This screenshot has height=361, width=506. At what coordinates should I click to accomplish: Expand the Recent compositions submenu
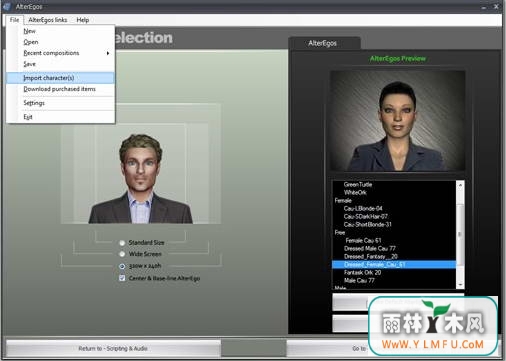(60, 53)
